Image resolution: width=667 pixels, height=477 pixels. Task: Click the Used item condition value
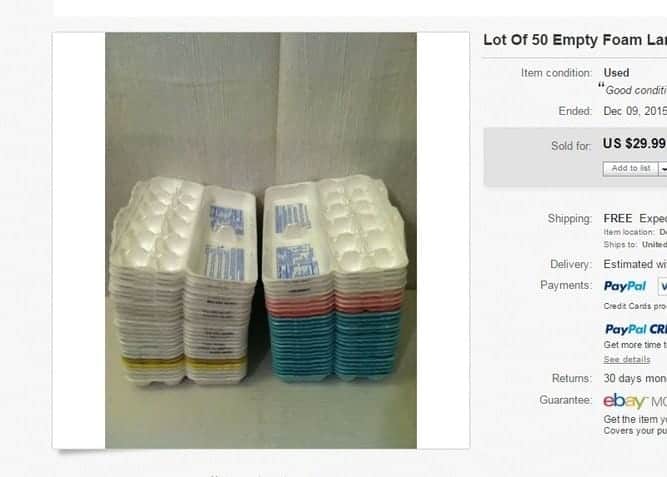pyautogui.click(x=616, y=73)
